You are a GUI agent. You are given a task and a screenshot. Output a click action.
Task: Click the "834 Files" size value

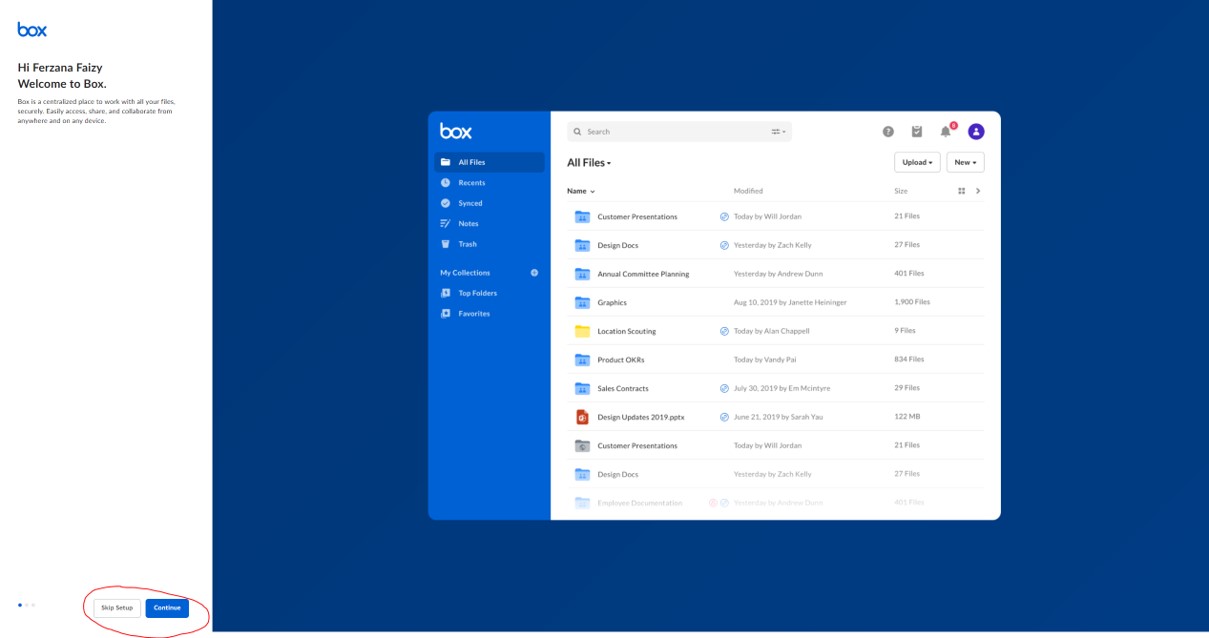click(x=909, y=360)
